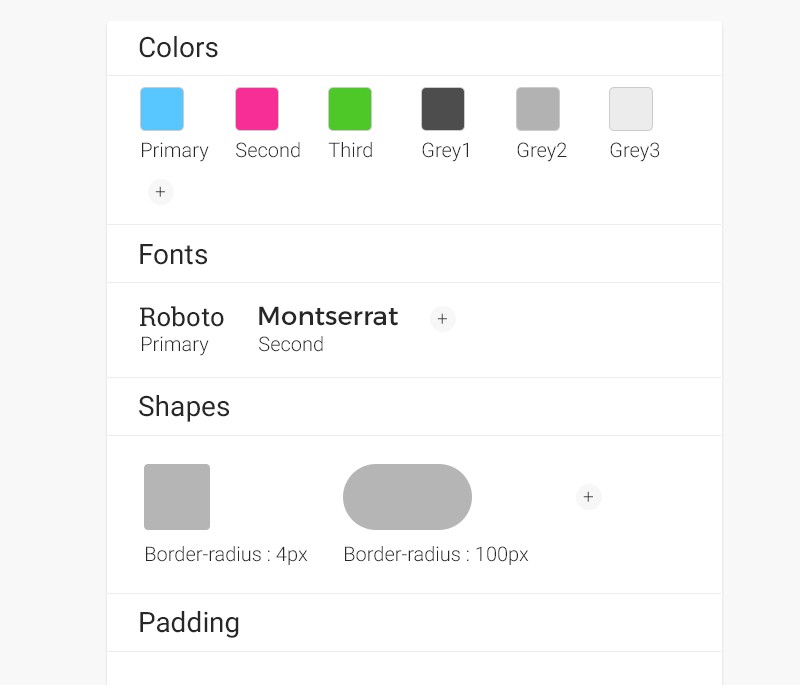Screen dimensions: 800x685
Task: Choose the Grey2 color swatch
Action: pos(538,109)
